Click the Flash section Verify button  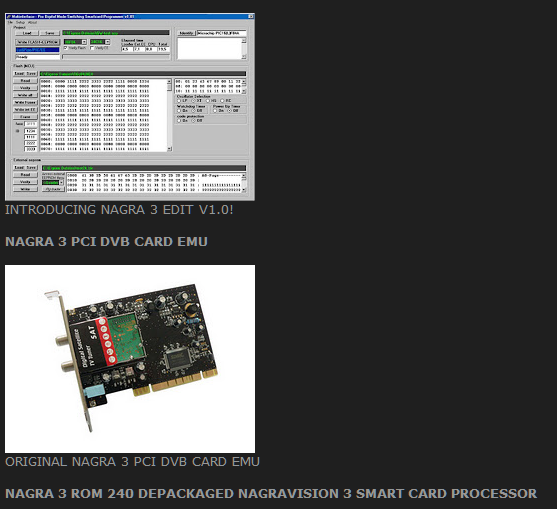pyautogui.click(x=25, y=88)
